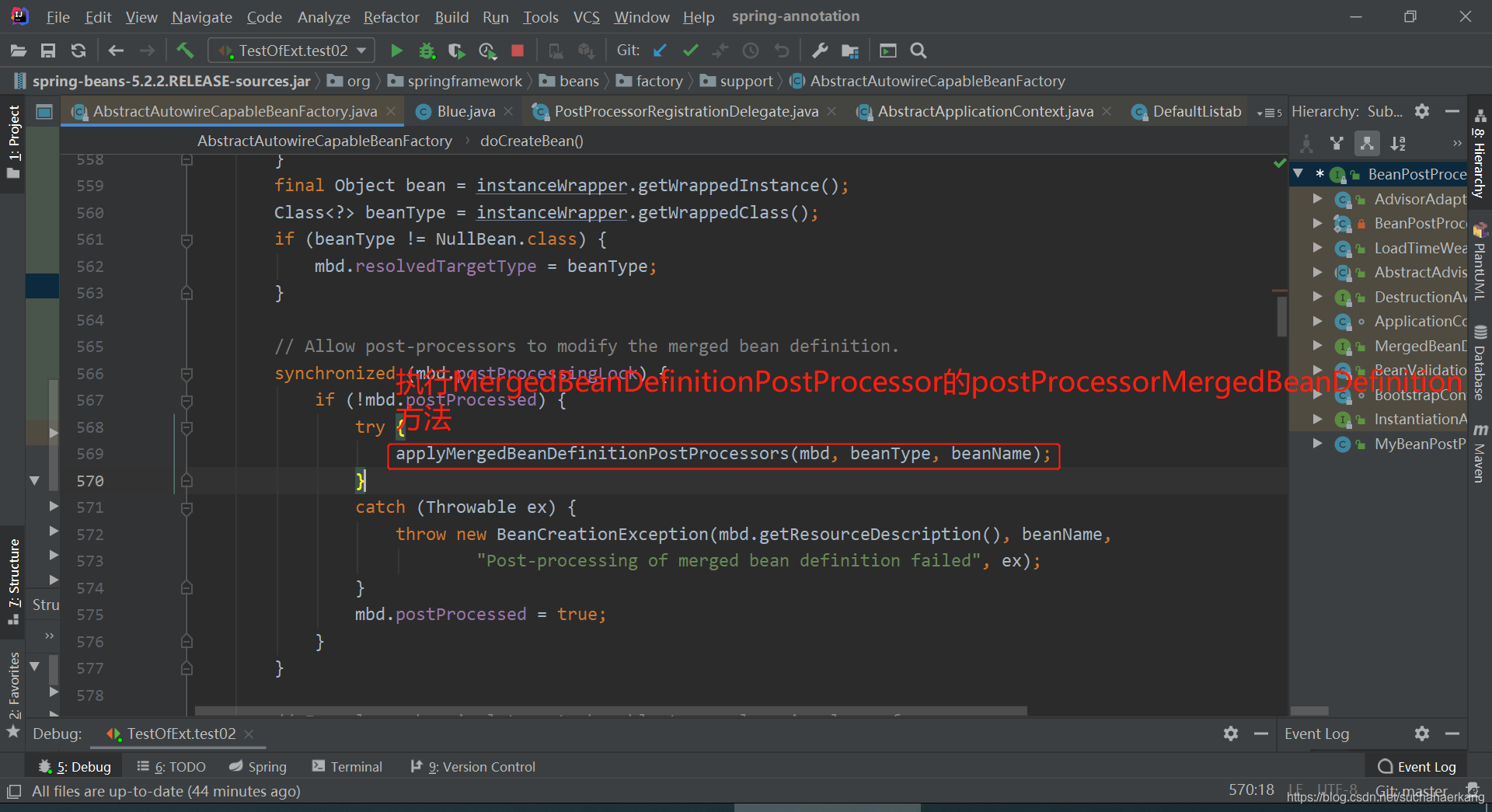Click doCreateBean() in the editor breadcrumb
The height and width of the screenshot is (812, 1492).
pyautogui.click(x=532, y=141)
